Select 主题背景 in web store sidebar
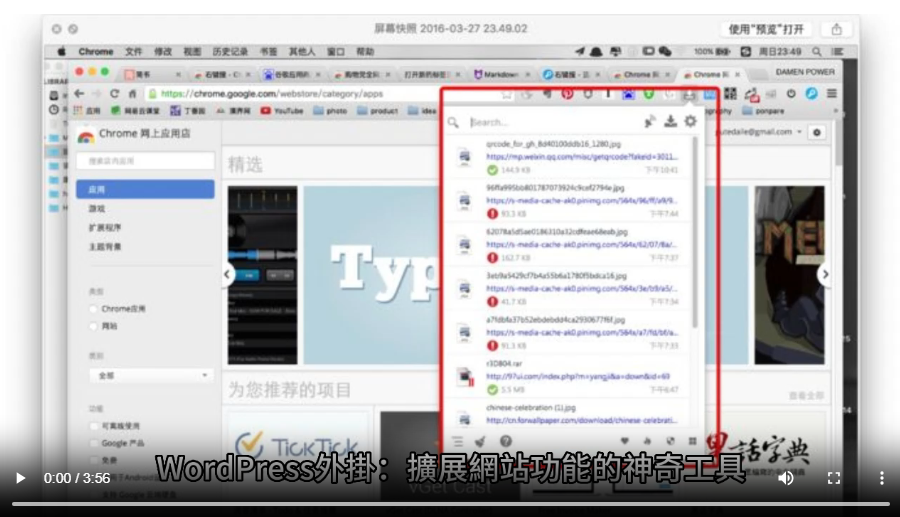This screenshot has height=517, width=900. point(105,247)
